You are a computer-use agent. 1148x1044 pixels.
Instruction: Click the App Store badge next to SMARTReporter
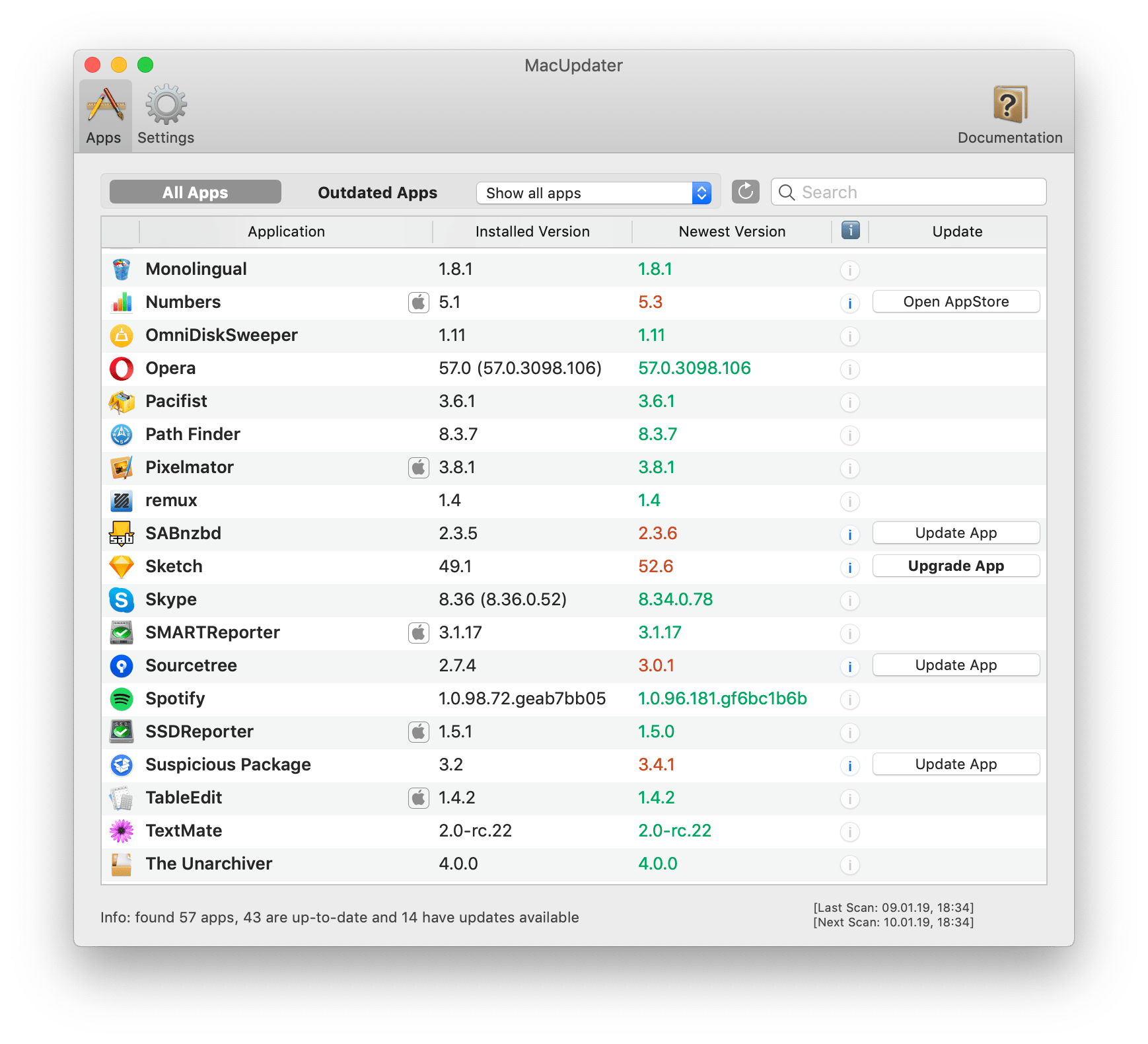pos(419,633)
